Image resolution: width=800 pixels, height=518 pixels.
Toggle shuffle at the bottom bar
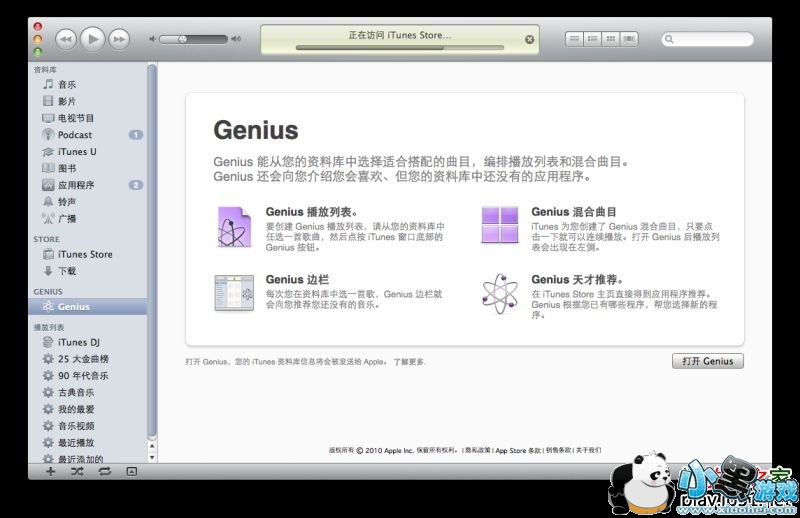77,472
